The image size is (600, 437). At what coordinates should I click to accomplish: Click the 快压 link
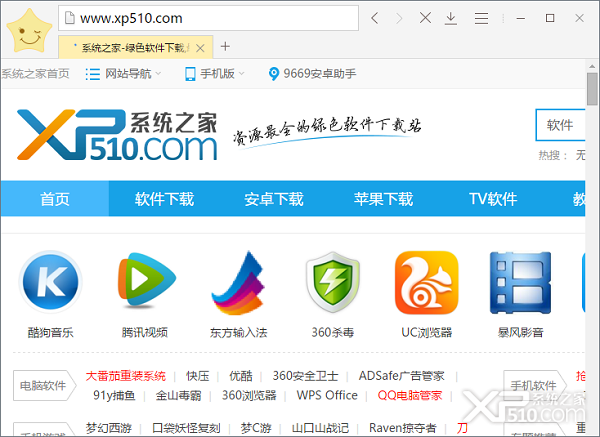coord(197,376)
